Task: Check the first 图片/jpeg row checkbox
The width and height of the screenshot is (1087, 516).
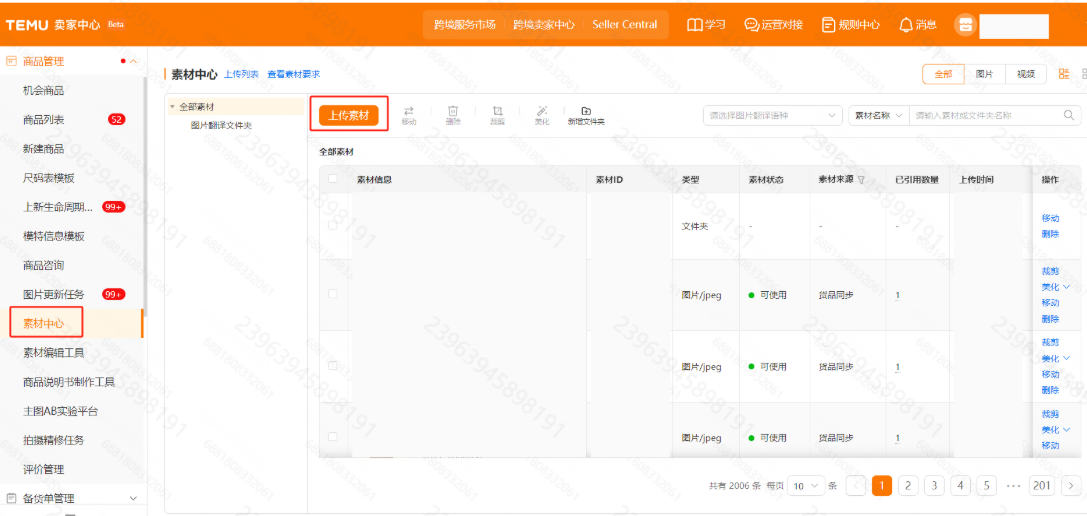Action: 333,294
